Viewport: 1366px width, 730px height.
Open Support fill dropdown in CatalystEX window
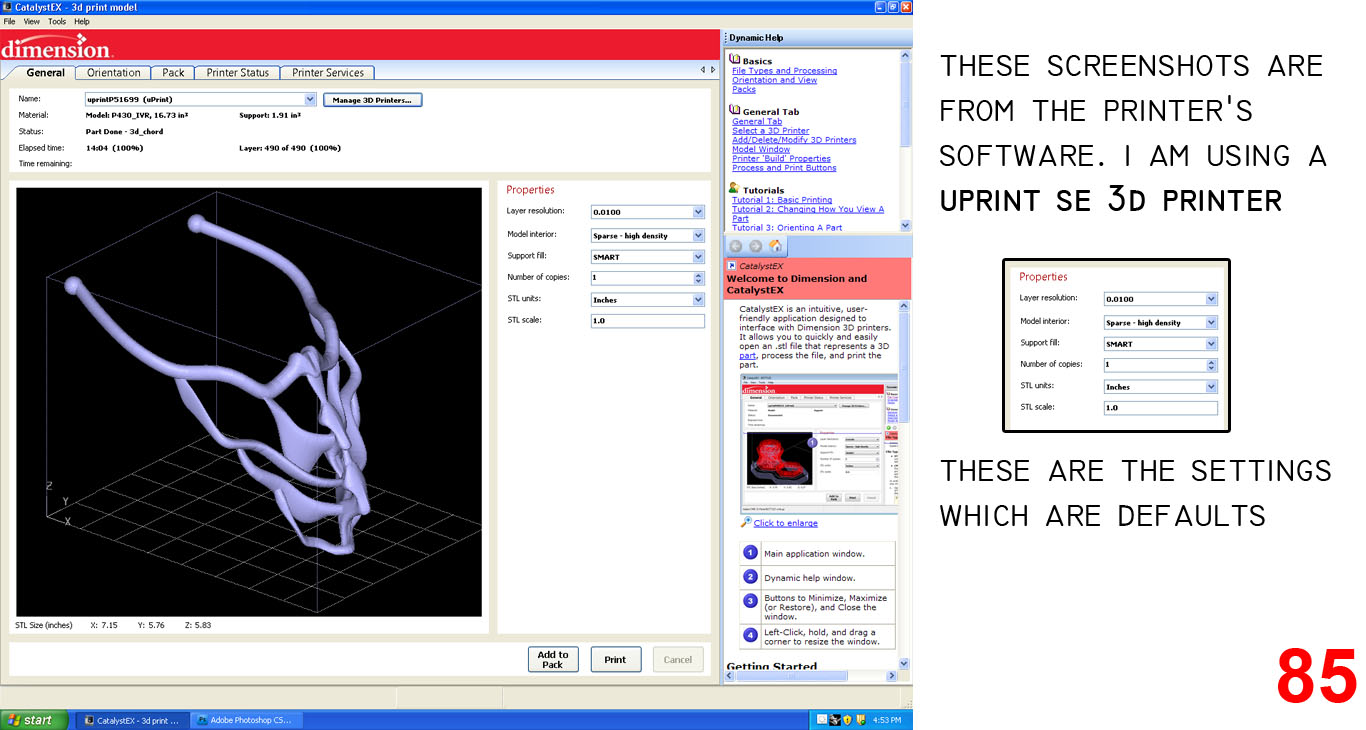[x=698, y=257]
